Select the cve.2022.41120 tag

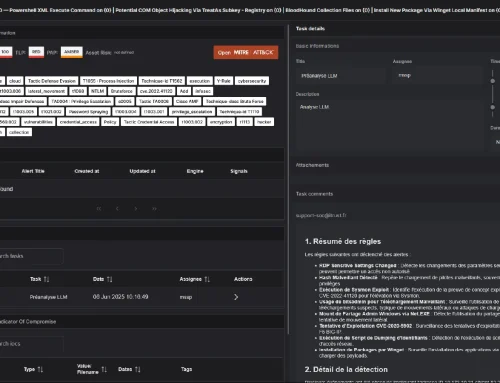156,91
